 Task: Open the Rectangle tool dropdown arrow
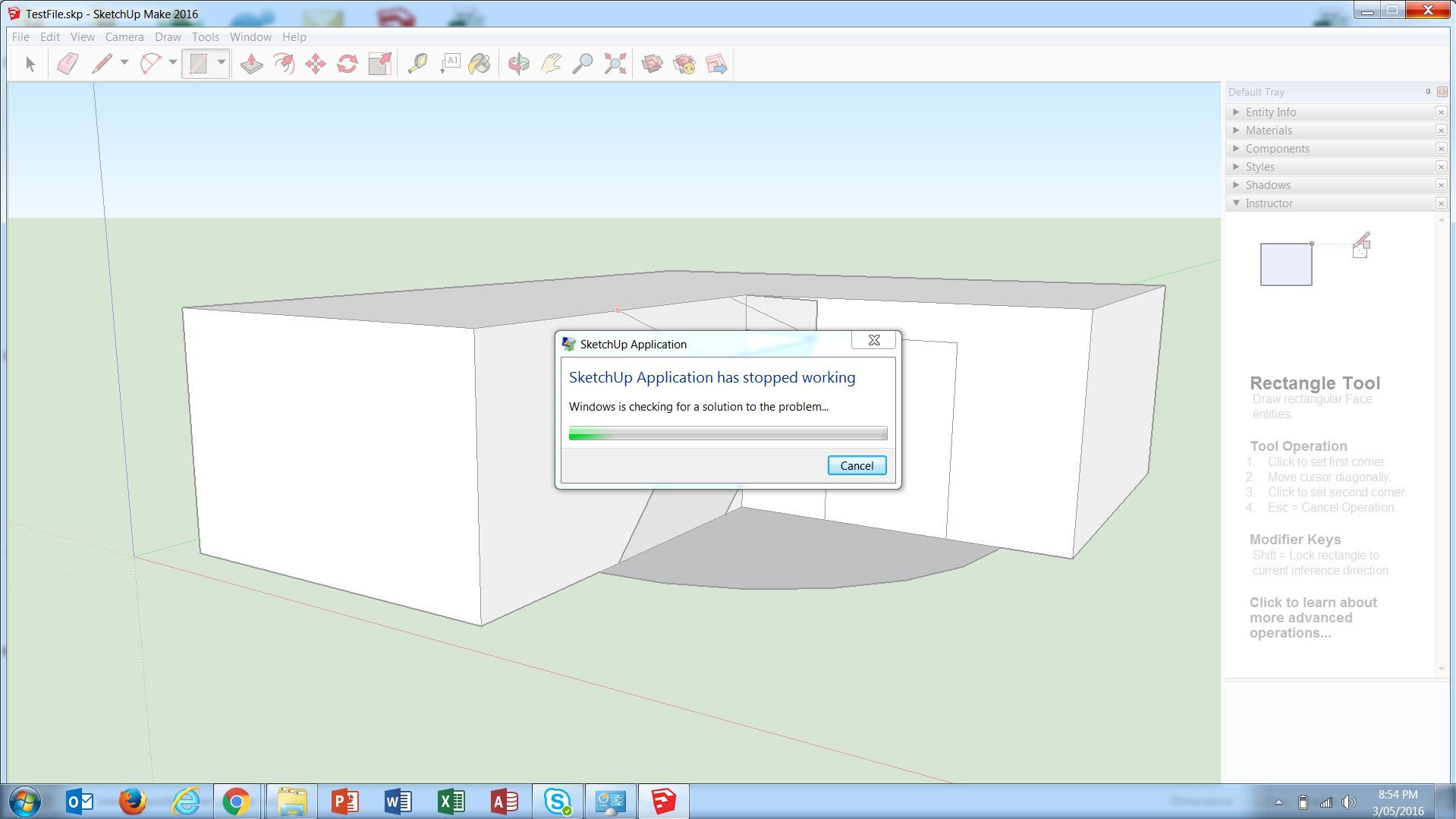click(x=221, y=64)
